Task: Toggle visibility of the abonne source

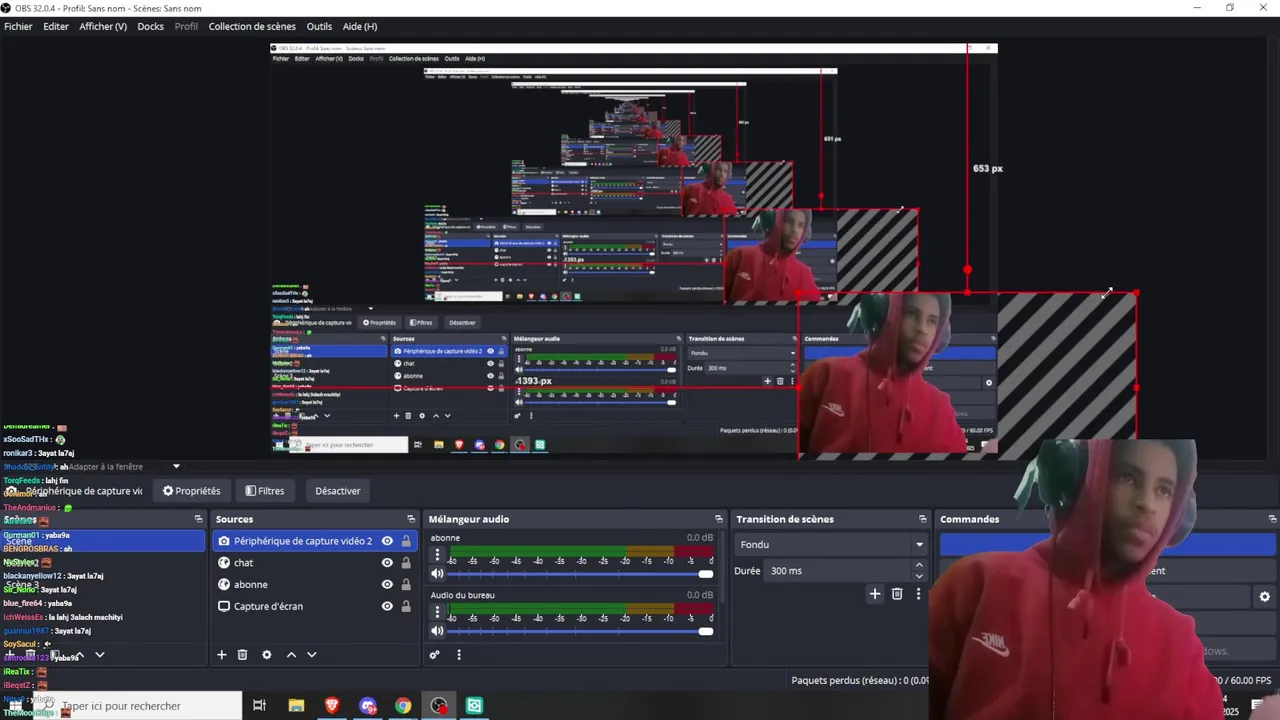Action: point(387,584)
